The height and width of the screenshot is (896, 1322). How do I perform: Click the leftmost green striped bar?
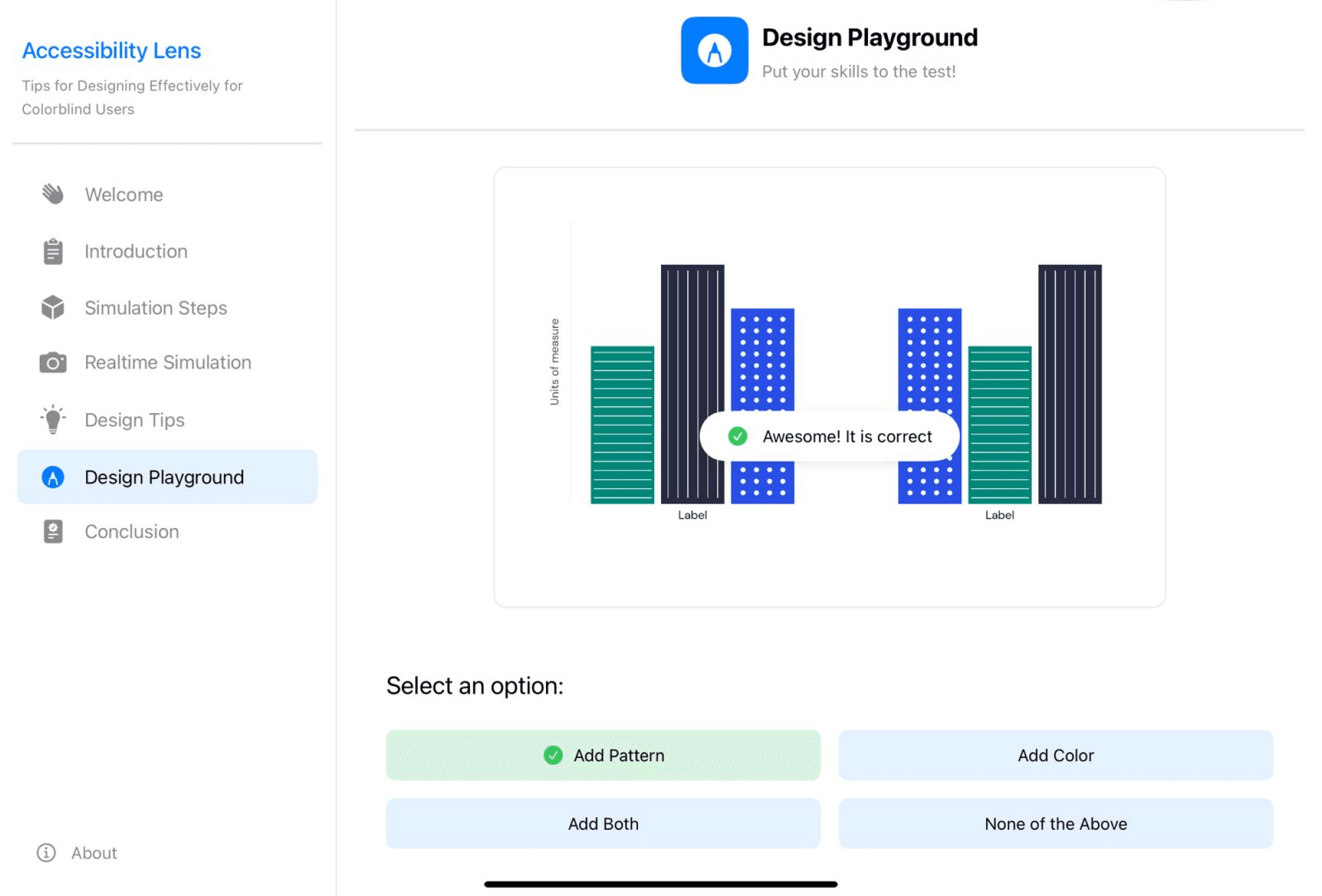pyautogui.click(x=622, y=424)
